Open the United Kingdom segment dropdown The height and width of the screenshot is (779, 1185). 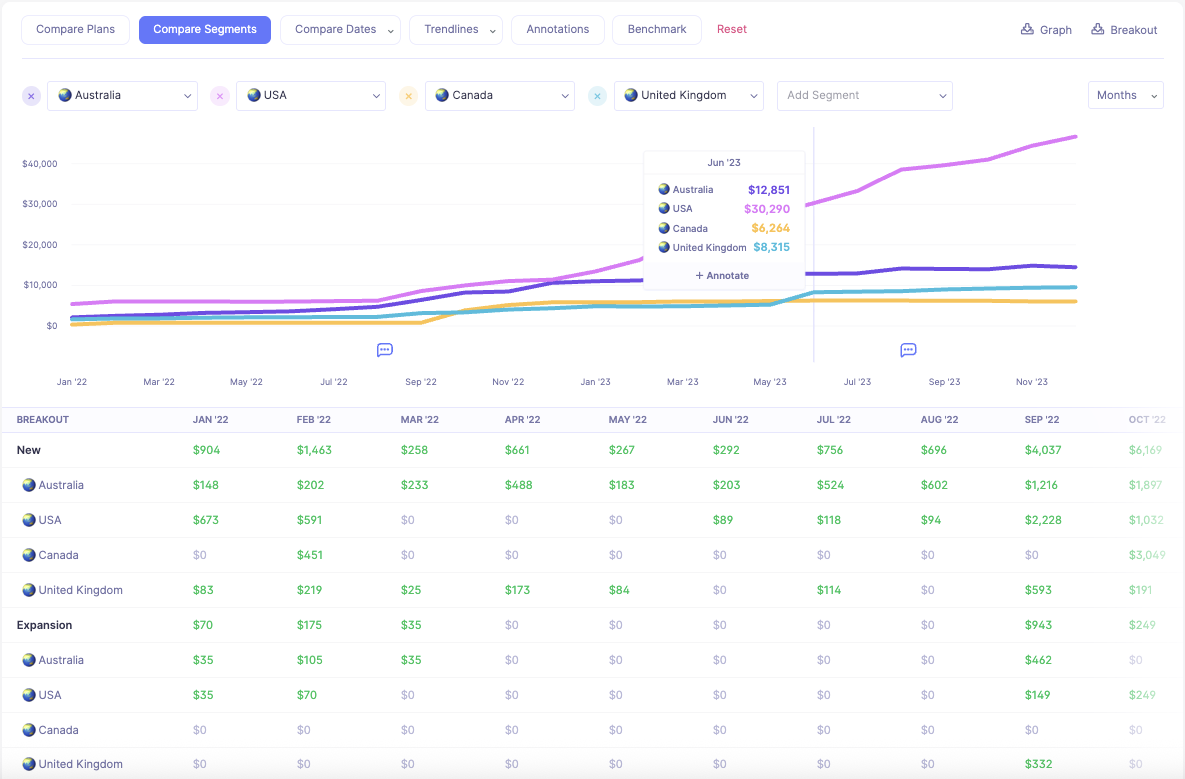(689, 96)
